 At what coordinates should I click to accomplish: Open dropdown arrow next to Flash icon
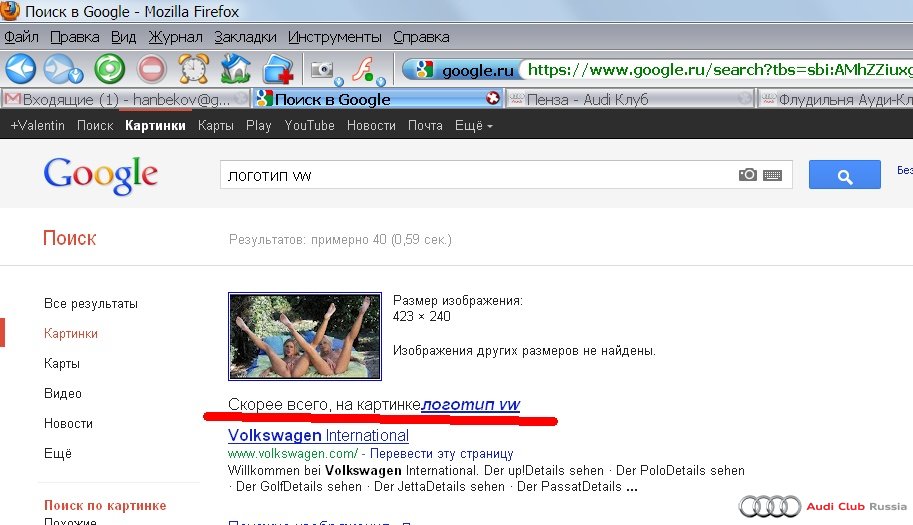(381, 81)
